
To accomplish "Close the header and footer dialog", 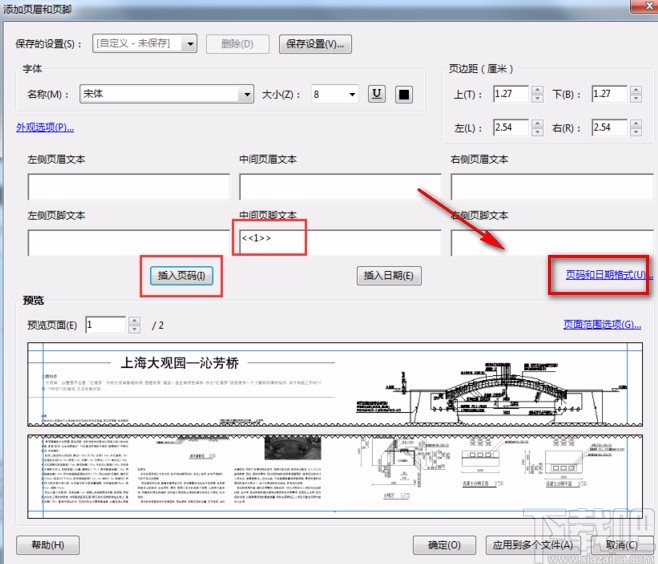I will 645,7.
